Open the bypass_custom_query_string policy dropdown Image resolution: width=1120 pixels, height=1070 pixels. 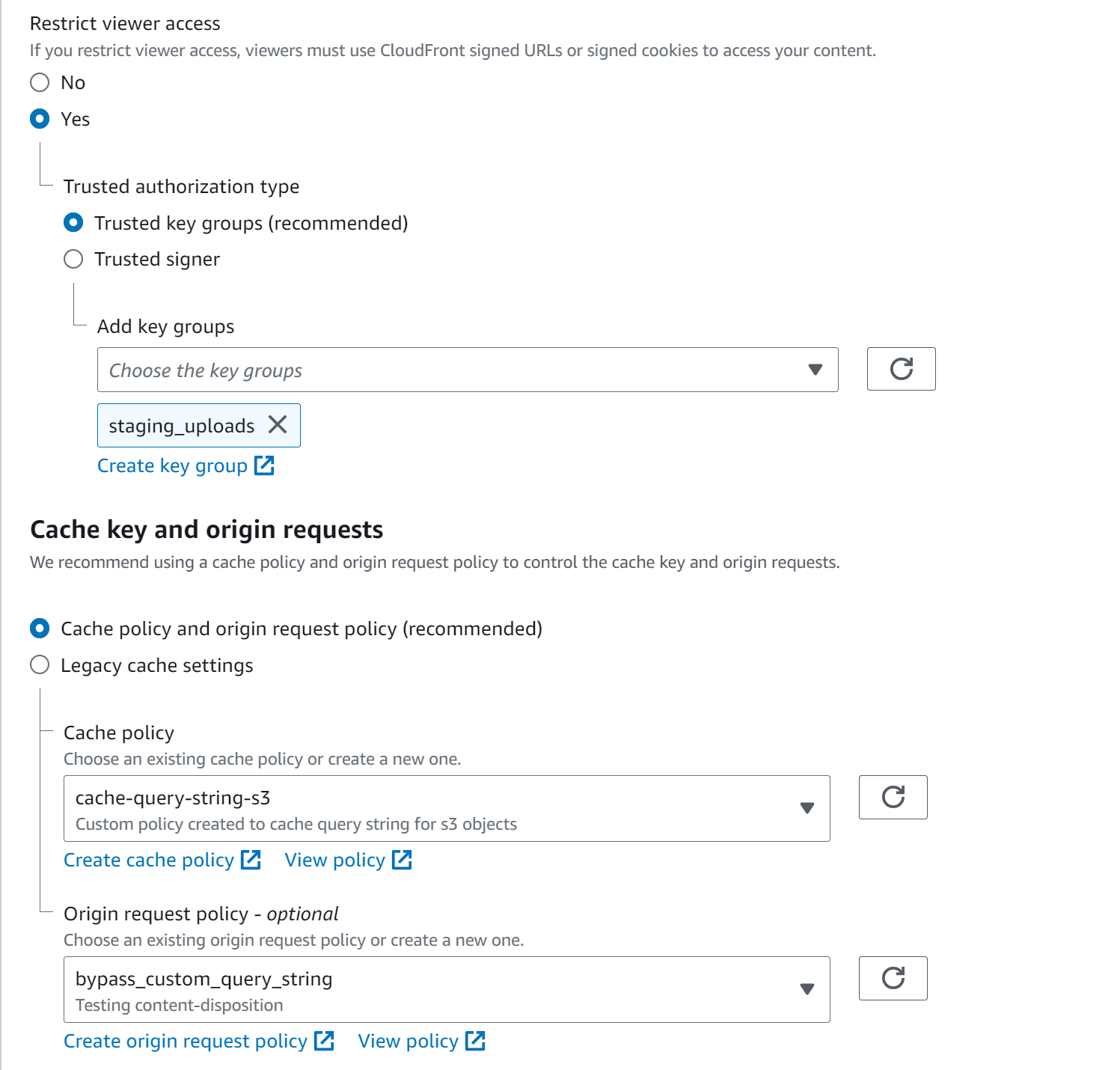pos(807,989)
